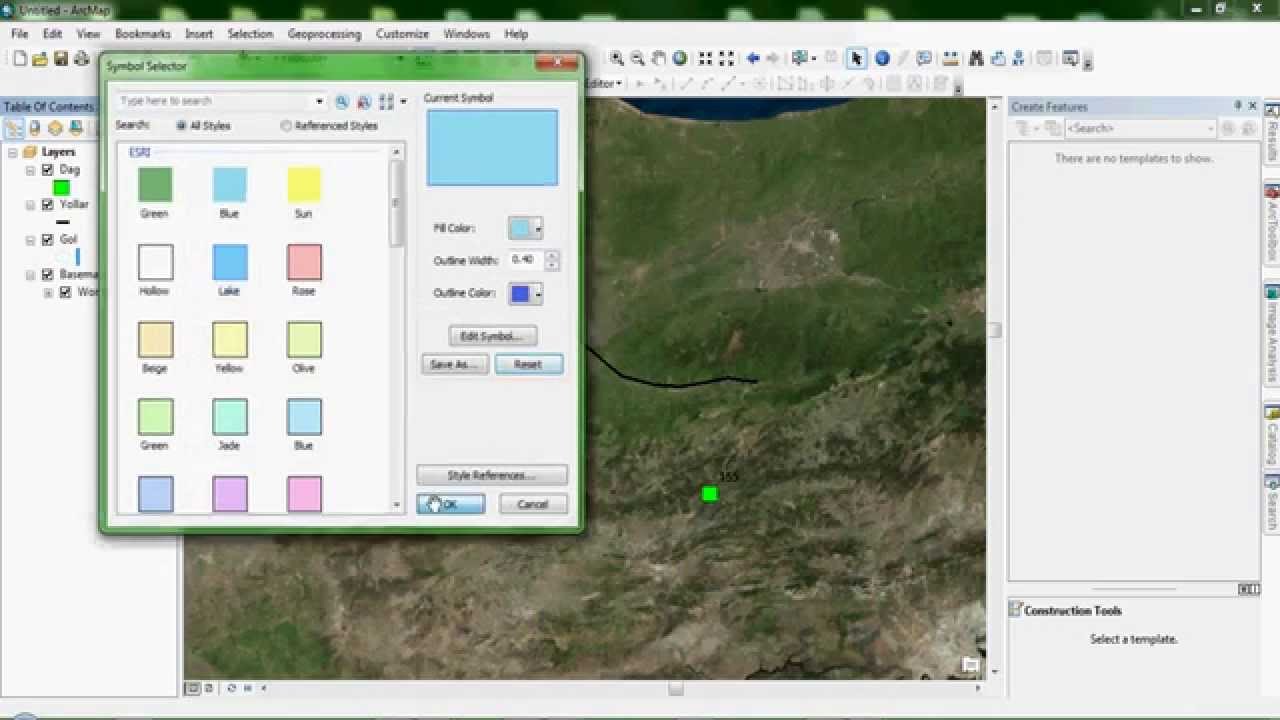Image resolution: width=1280 pixels, height=720 pixels.
Task: Choose the All Styles radio button
Action: coord(181,126)
